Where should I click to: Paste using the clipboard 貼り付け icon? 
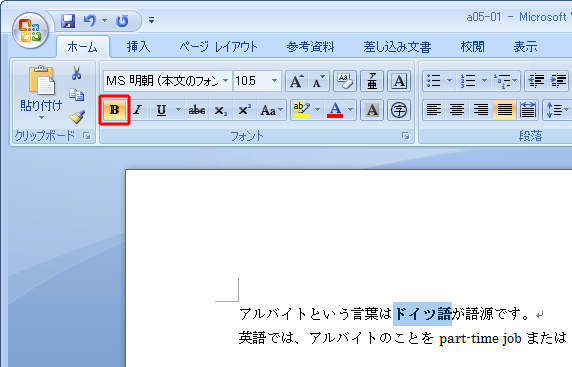click(41, 81)
